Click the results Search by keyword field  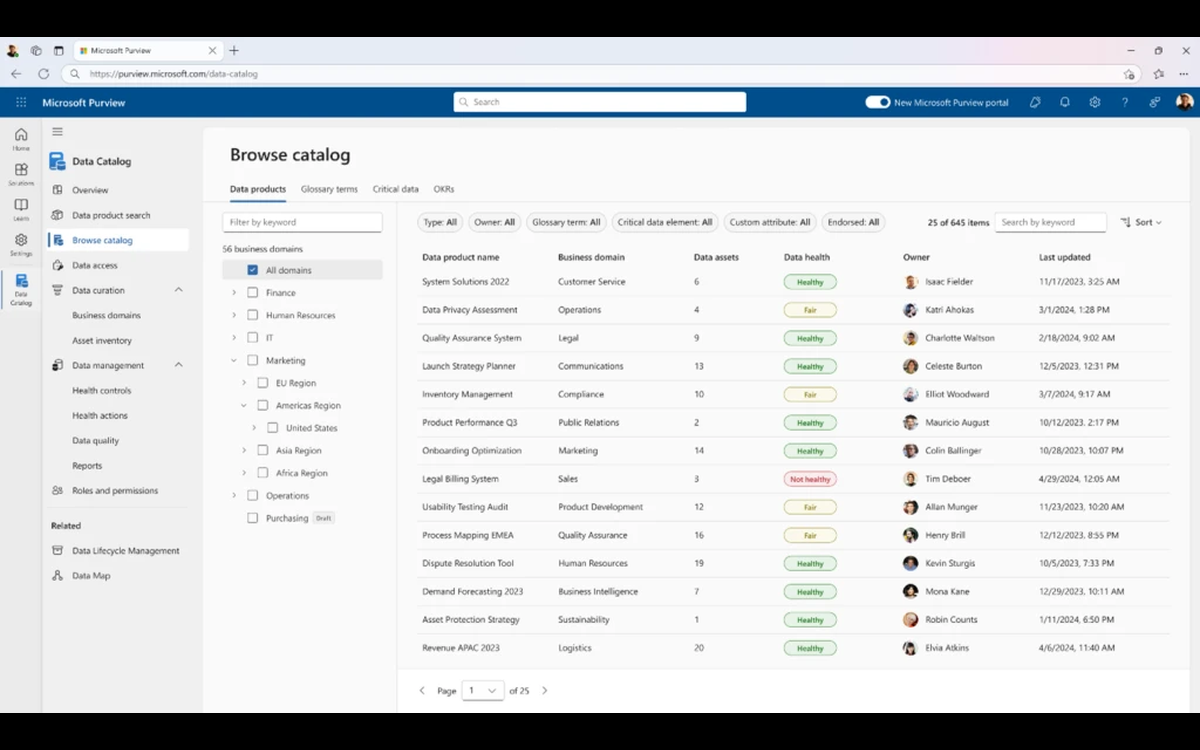(x=1050, y=222)
